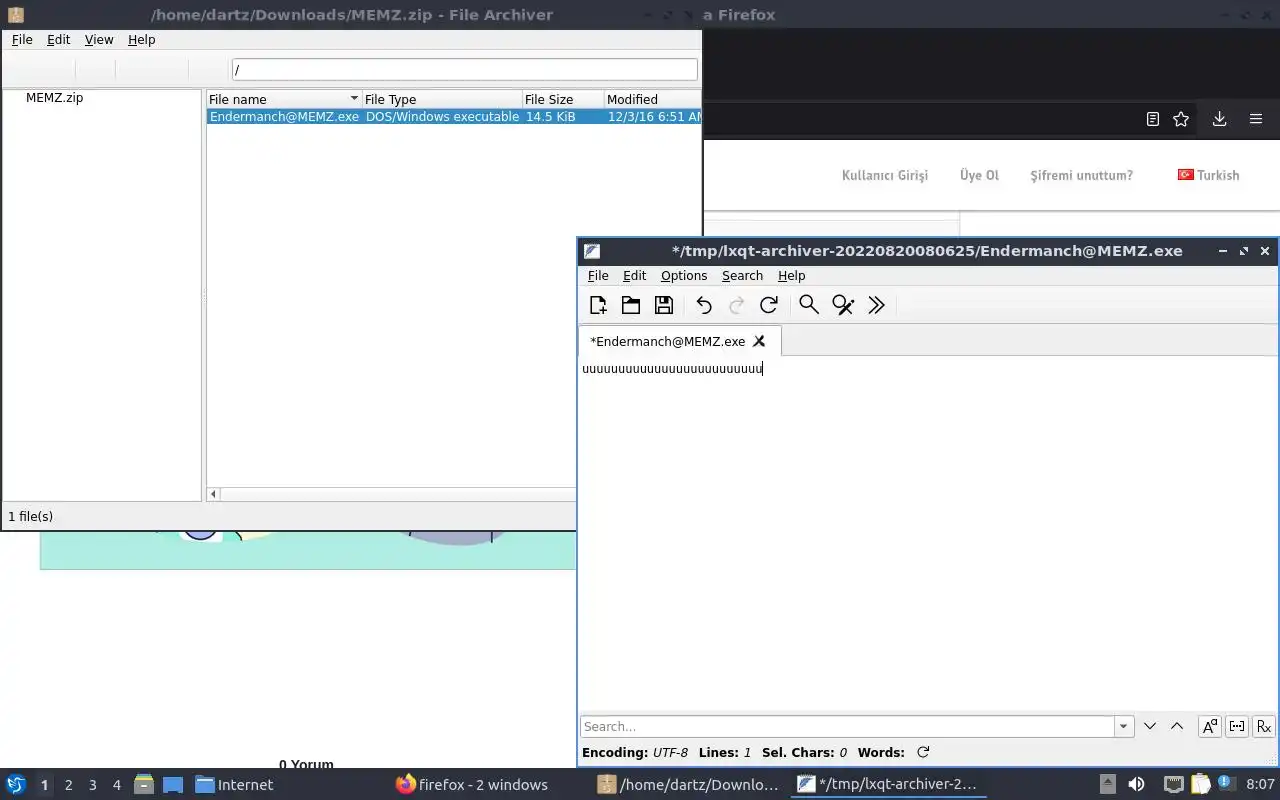Screen dimensions: 1280x800
Task: Open the network status tray icon
Action: [1174, 784]
